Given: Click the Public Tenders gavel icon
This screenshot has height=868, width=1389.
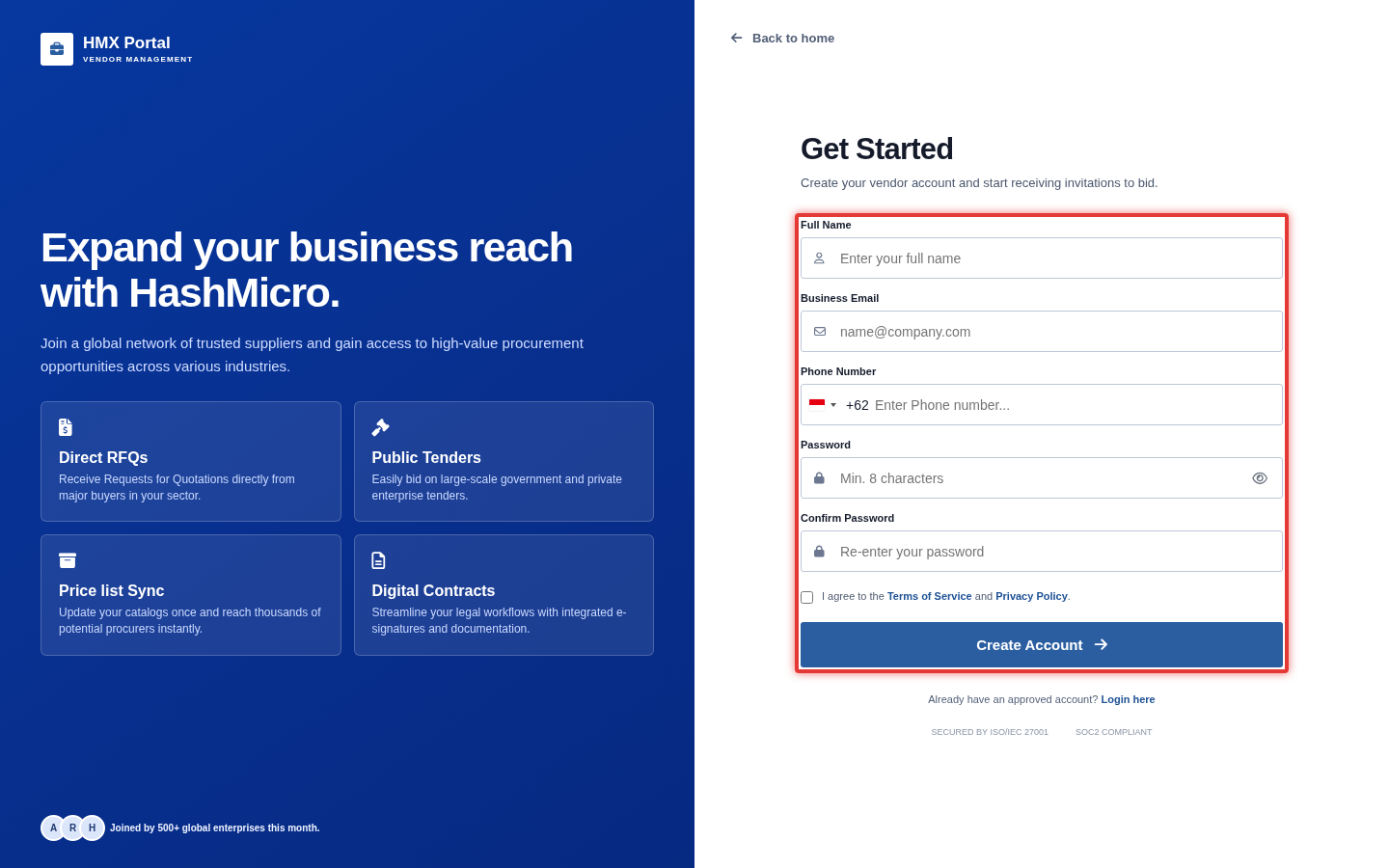Looking at the screenshot, I should [x=381, y=427].
